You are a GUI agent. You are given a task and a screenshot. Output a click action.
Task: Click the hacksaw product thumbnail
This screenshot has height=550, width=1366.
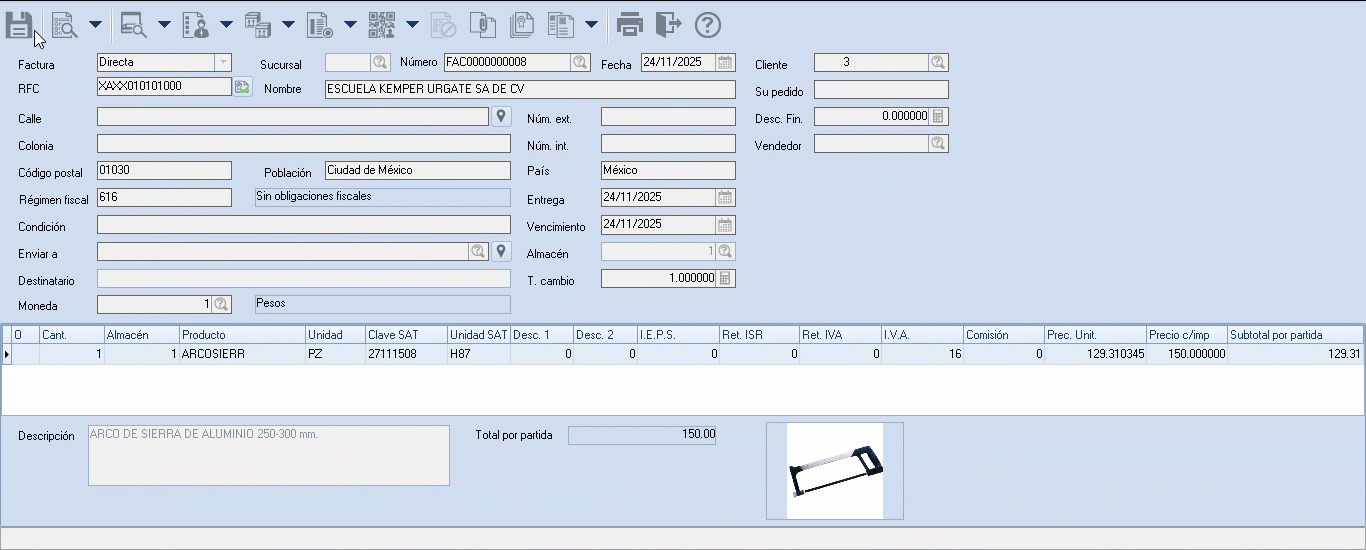click(835, 471)
